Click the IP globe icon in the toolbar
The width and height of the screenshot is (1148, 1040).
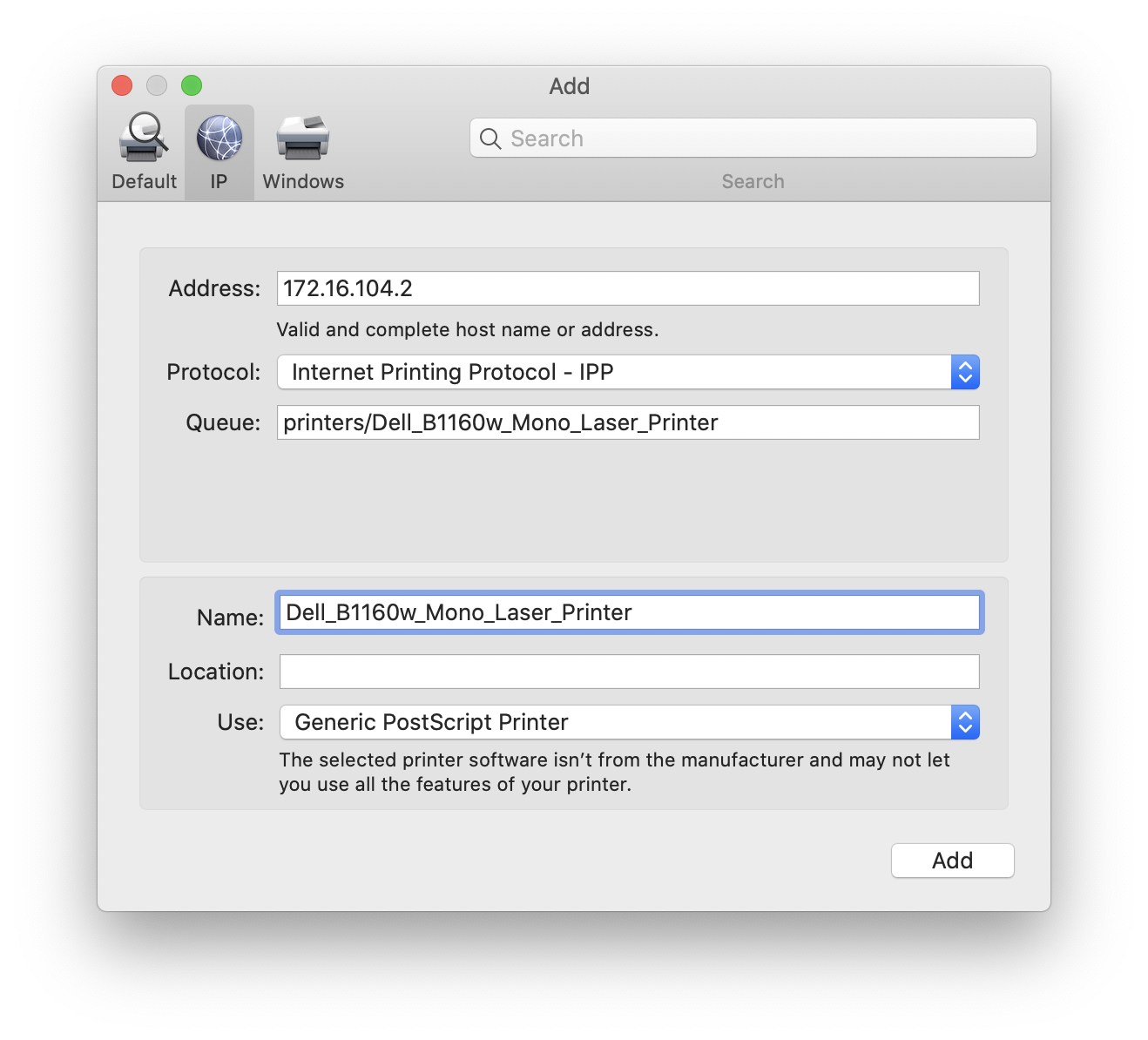coord(219,138)
